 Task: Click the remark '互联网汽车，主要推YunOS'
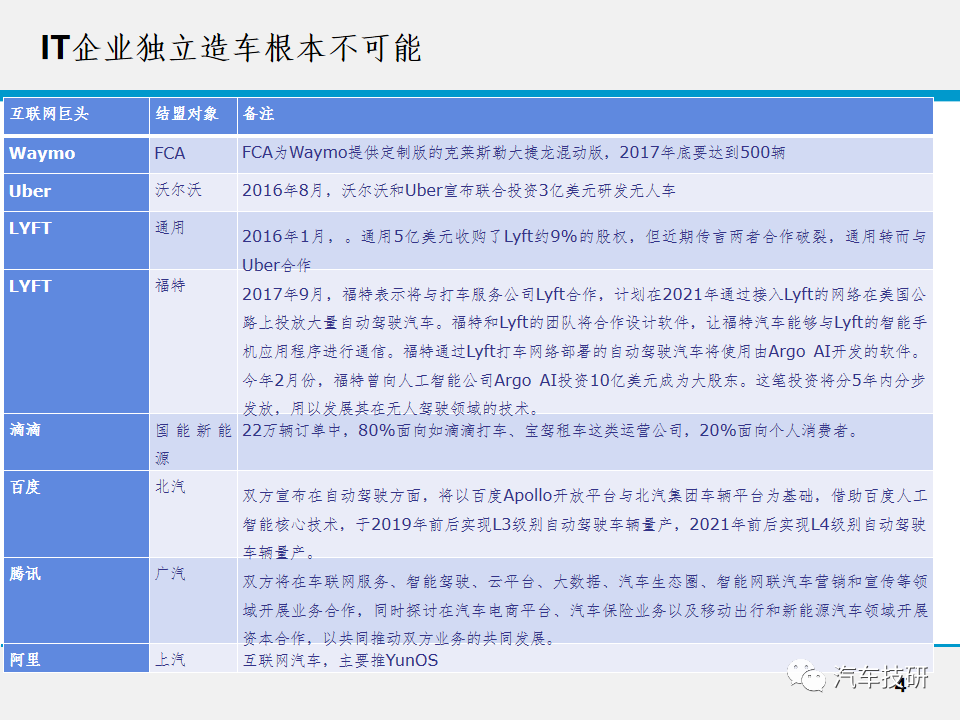(x=340, y=660)
